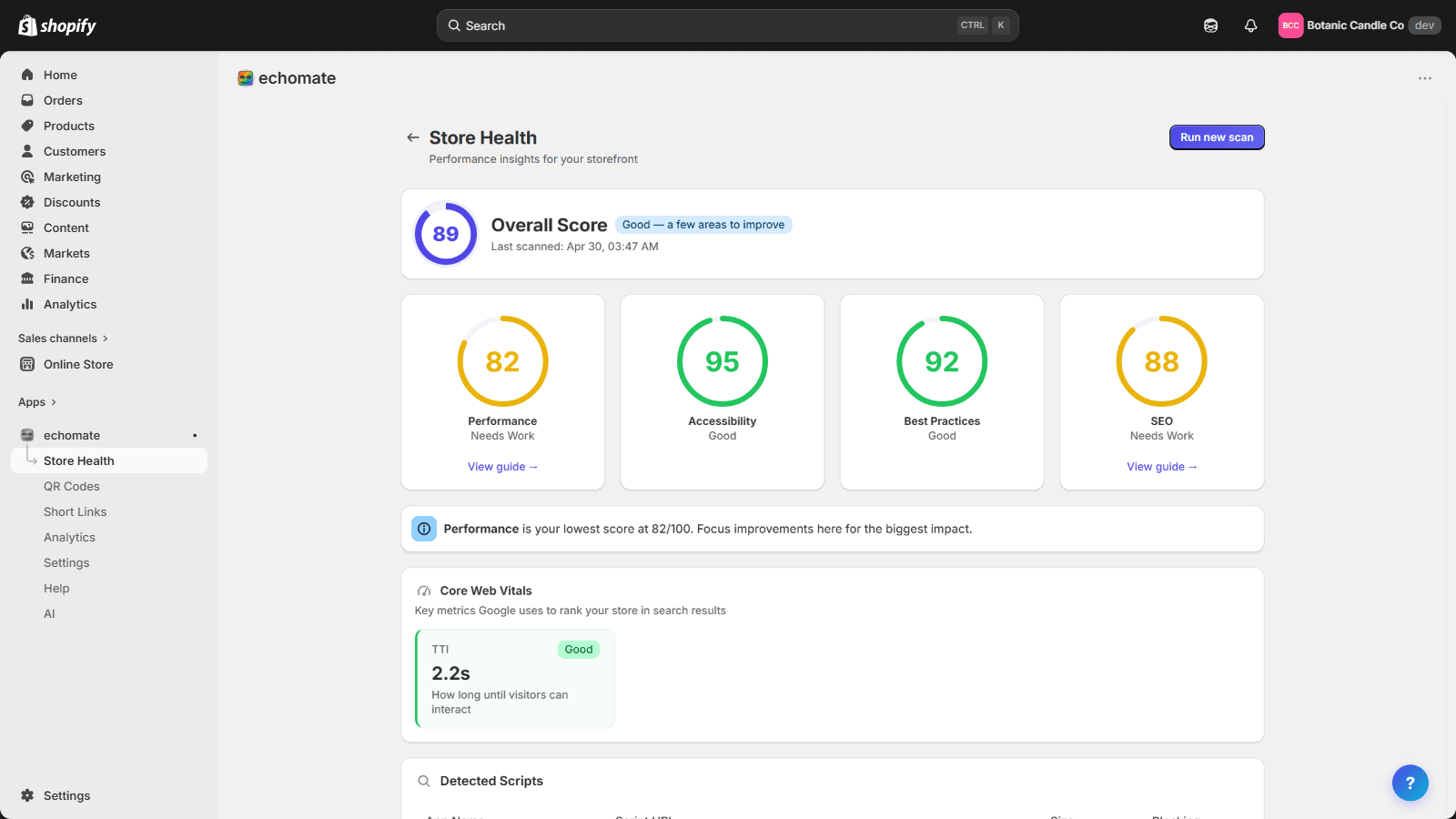
Task: Open the Performance View guide link
Action: coord(502,467)
